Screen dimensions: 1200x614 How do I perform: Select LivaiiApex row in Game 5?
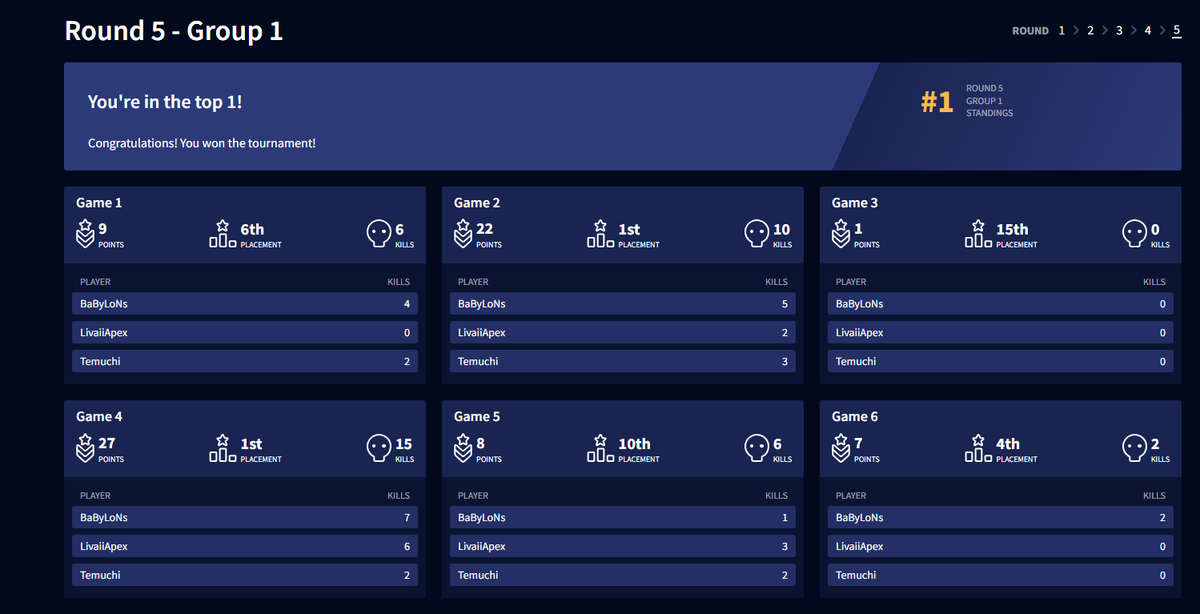coord(623,547)
